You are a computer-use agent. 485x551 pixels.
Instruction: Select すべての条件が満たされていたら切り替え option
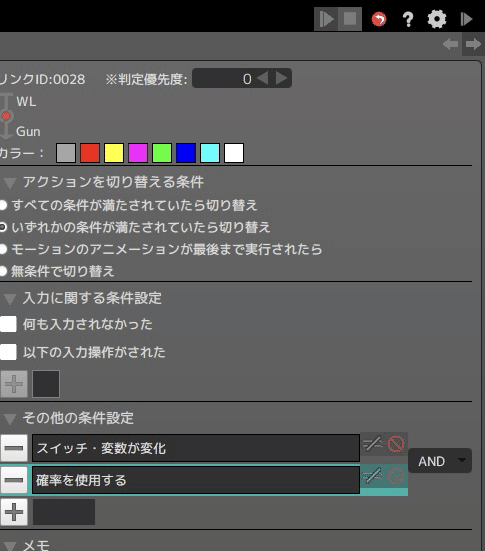pos(3,205)
